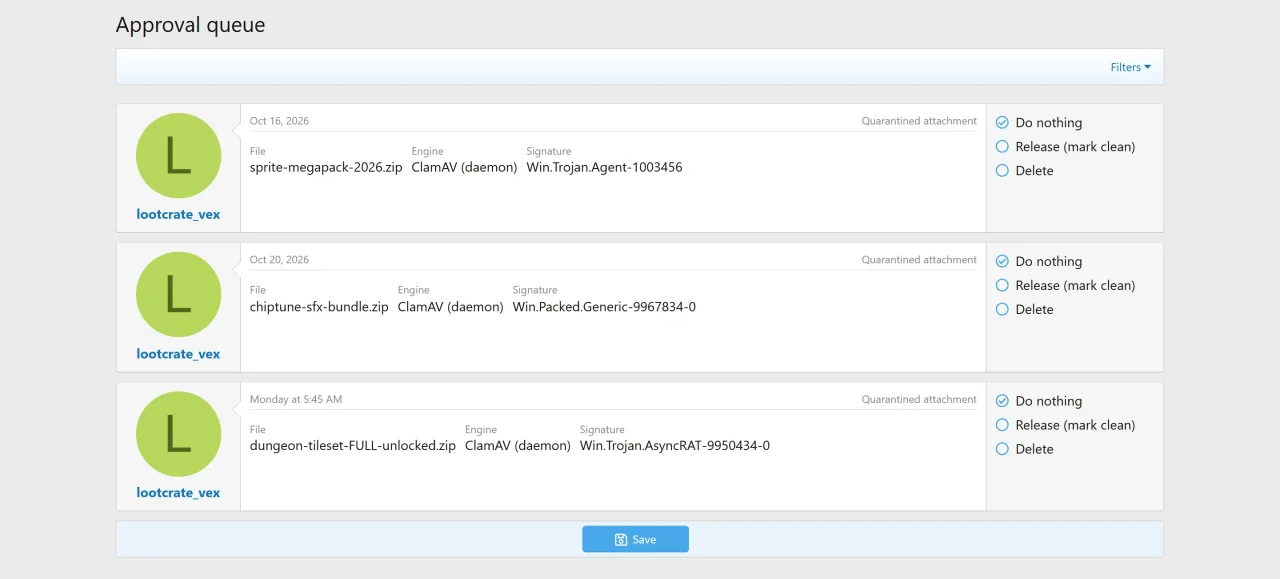
Task: Click Quarantined attachment label on Oct 16 item
Action: (919, 121)
